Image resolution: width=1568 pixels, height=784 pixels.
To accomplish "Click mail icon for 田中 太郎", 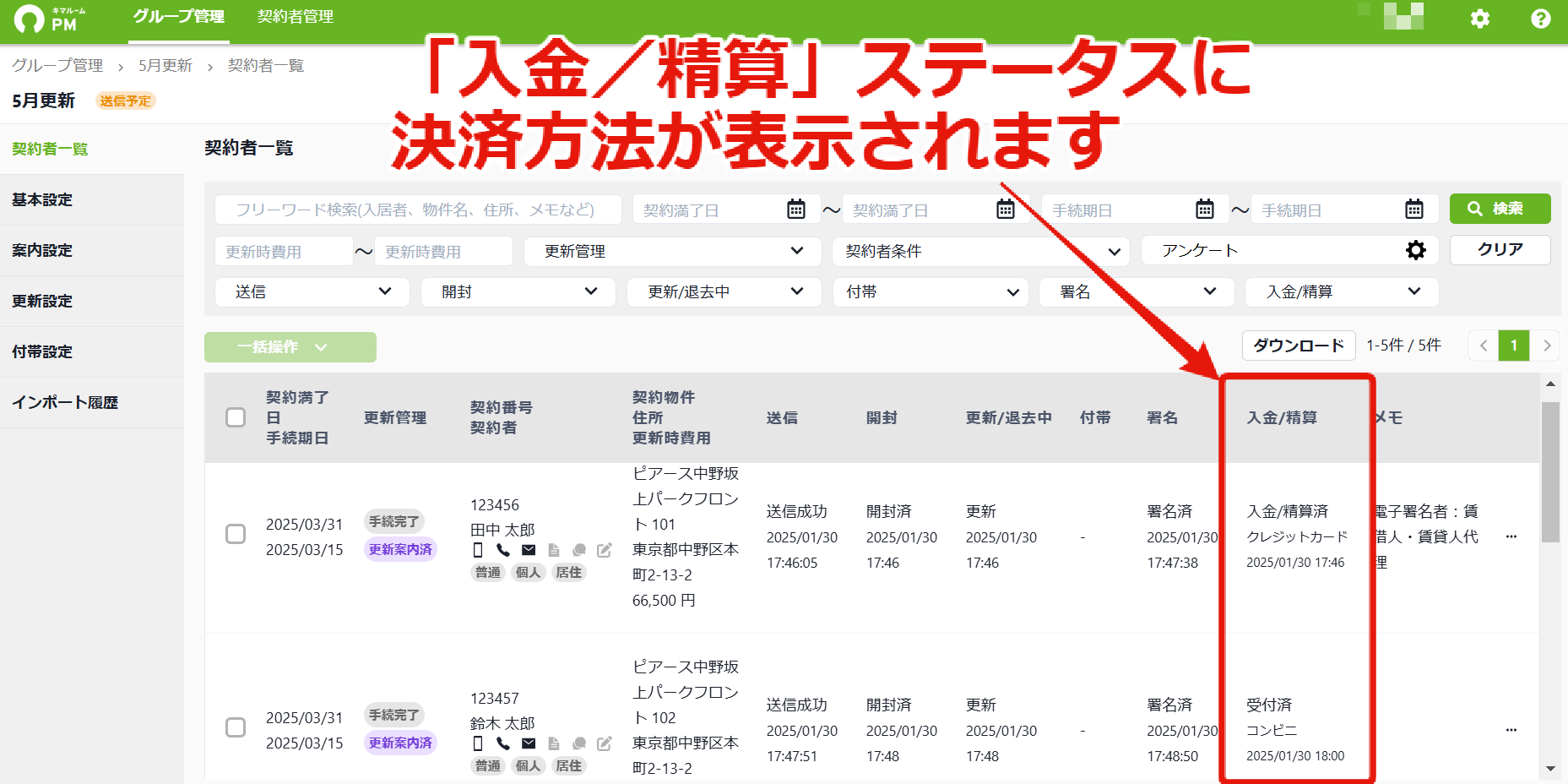I will click(x=529, y=550).
